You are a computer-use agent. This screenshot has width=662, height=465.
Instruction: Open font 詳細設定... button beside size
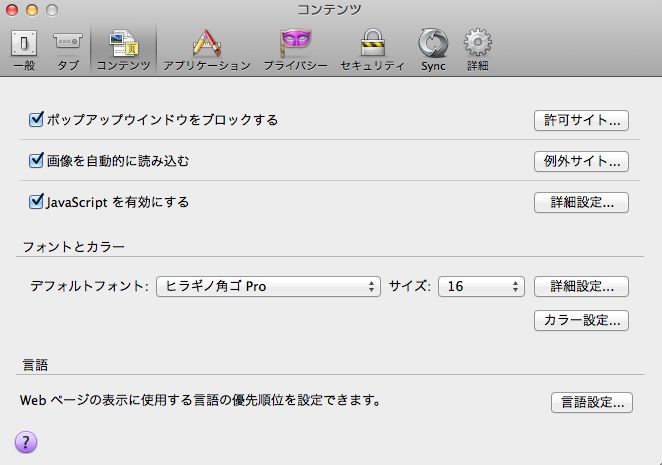[x=581, y=287]
